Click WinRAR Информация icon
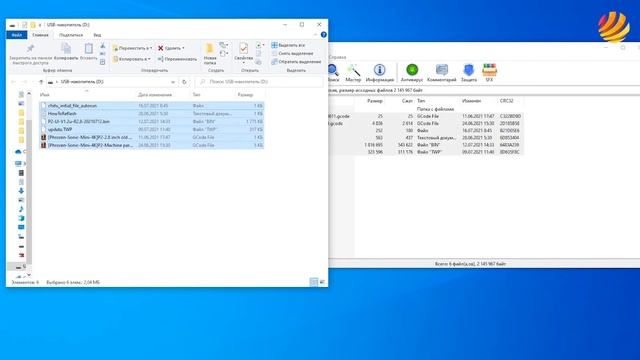Screen dimensions: 640x360 click(x=380, y=73)
